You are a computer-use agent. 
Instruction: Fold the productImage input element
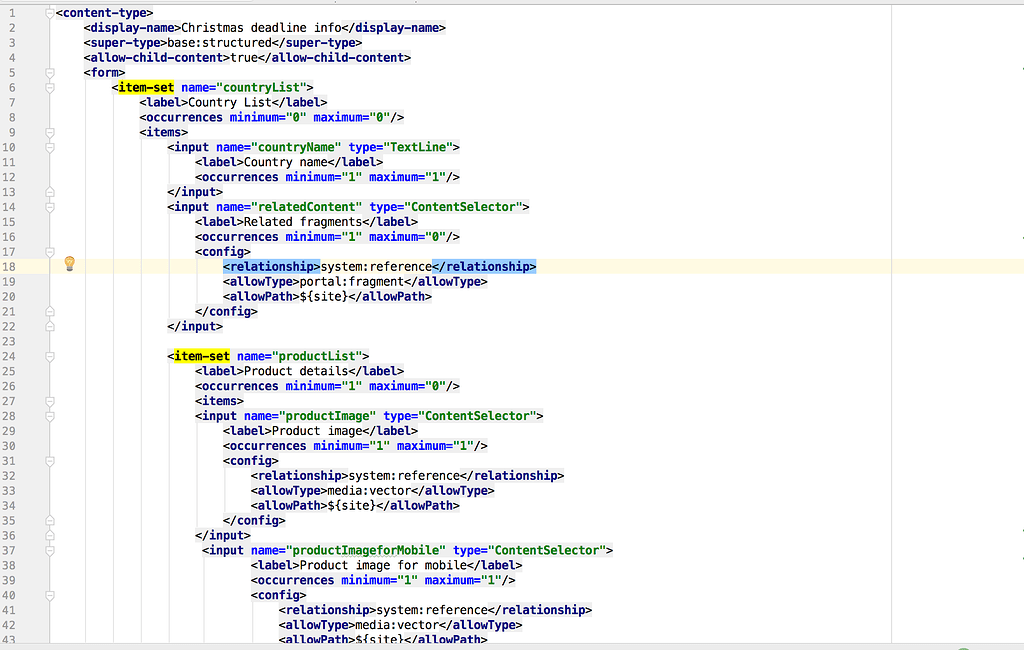click(48, 416)
